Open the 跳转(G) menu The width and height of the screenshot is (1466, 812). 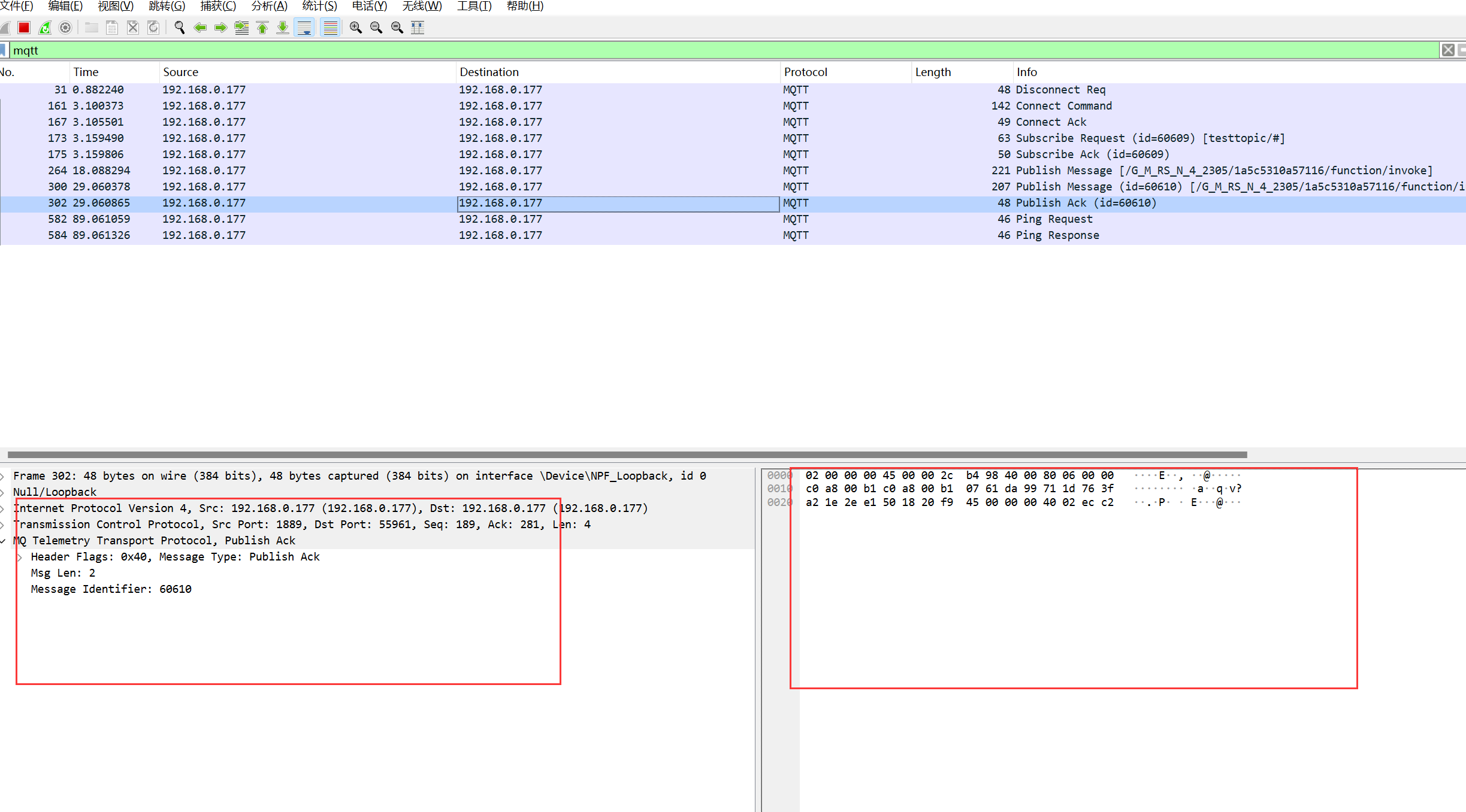[167, 6]
